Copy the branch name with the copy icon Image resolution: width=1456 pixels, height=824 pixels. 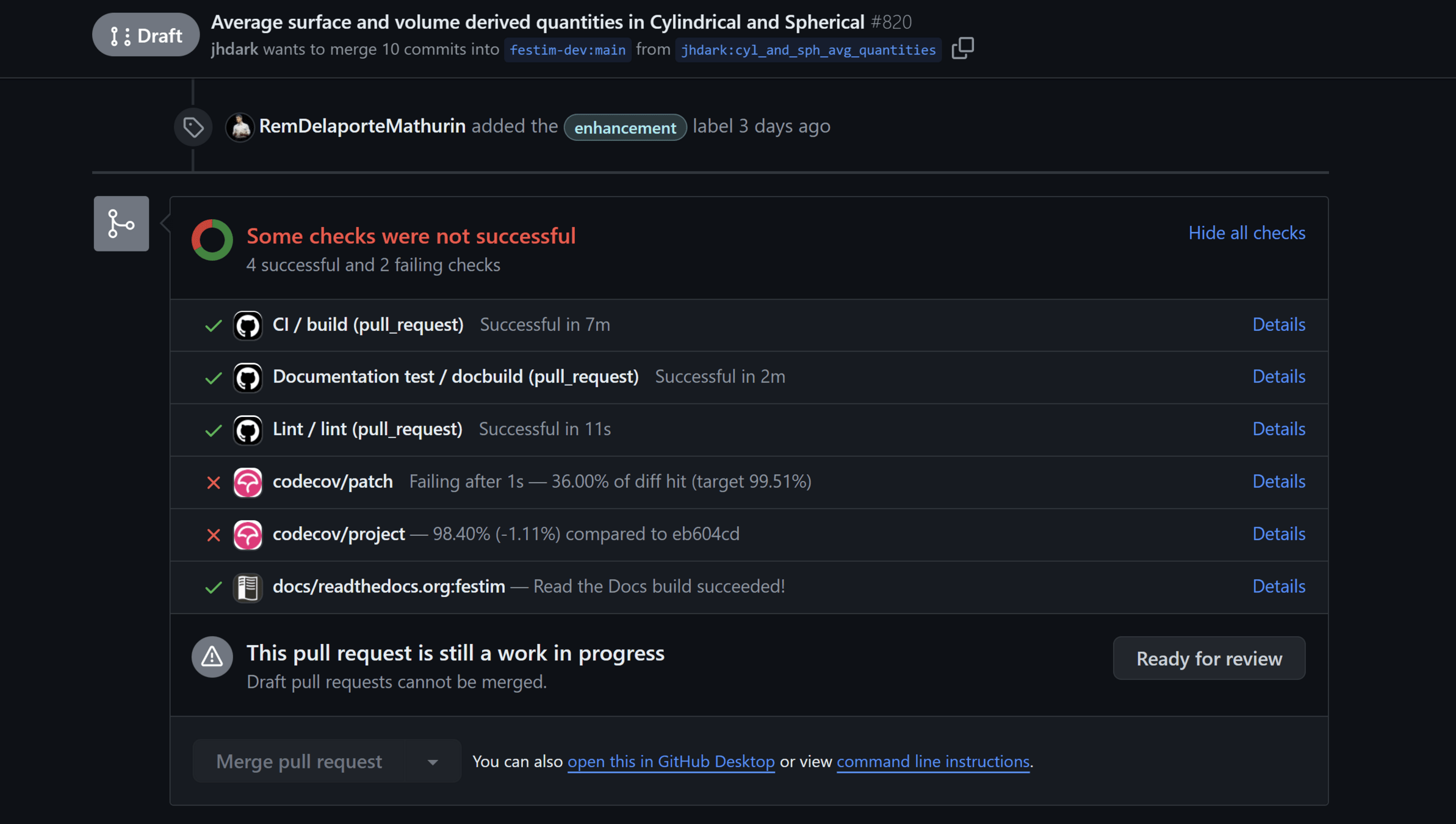point(962,48)
